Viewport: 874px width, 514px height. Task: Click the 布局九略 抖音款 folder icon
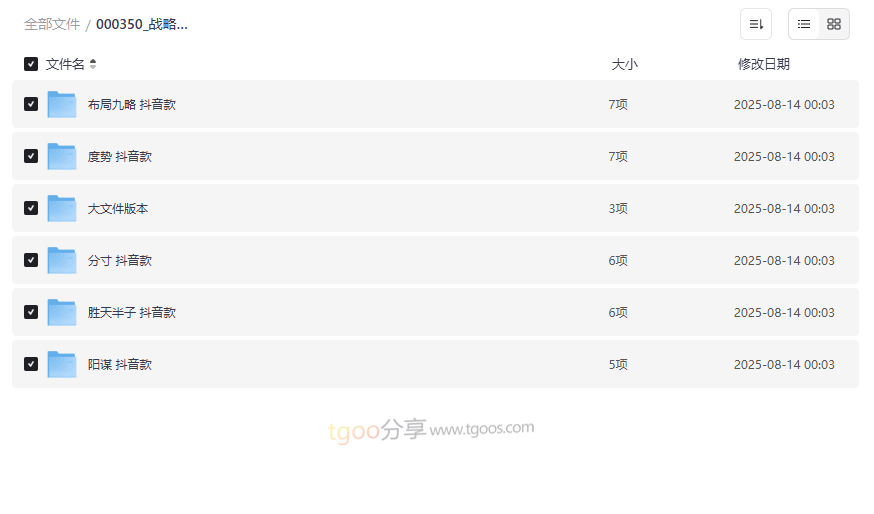[x=62, y=104]
